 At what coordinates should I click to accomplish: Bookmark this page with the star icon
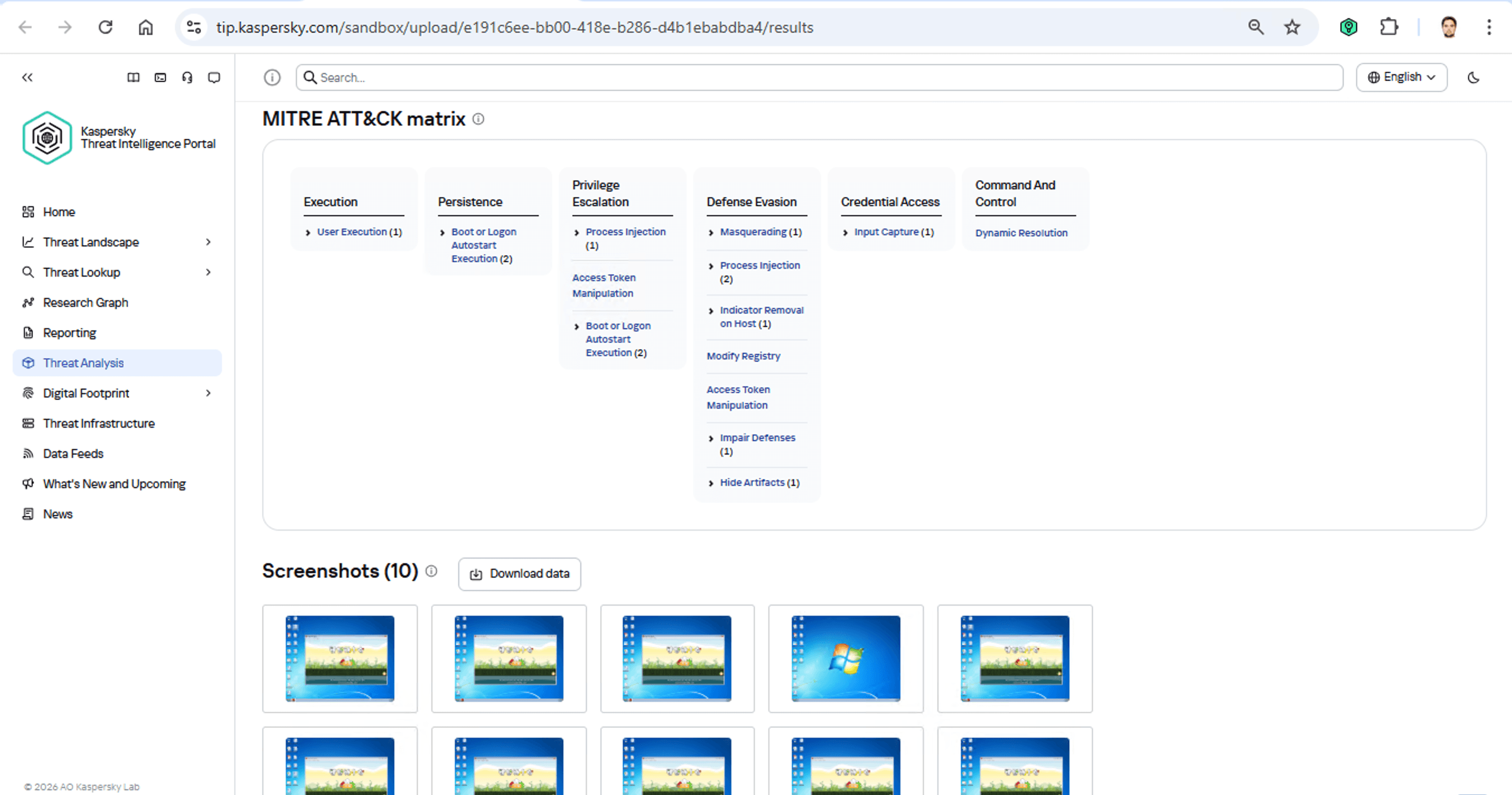coord(1292,27)
